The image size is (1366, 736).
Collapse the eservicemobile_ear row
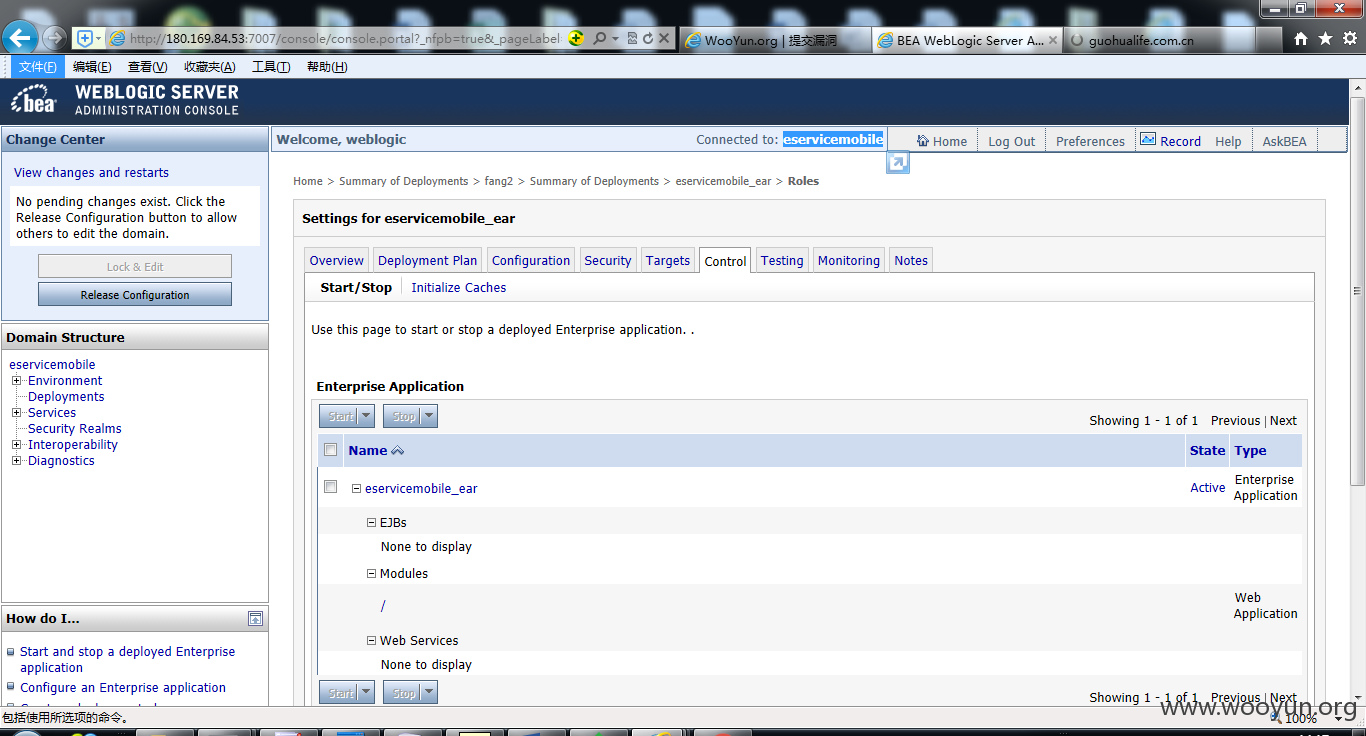[356, 489]
